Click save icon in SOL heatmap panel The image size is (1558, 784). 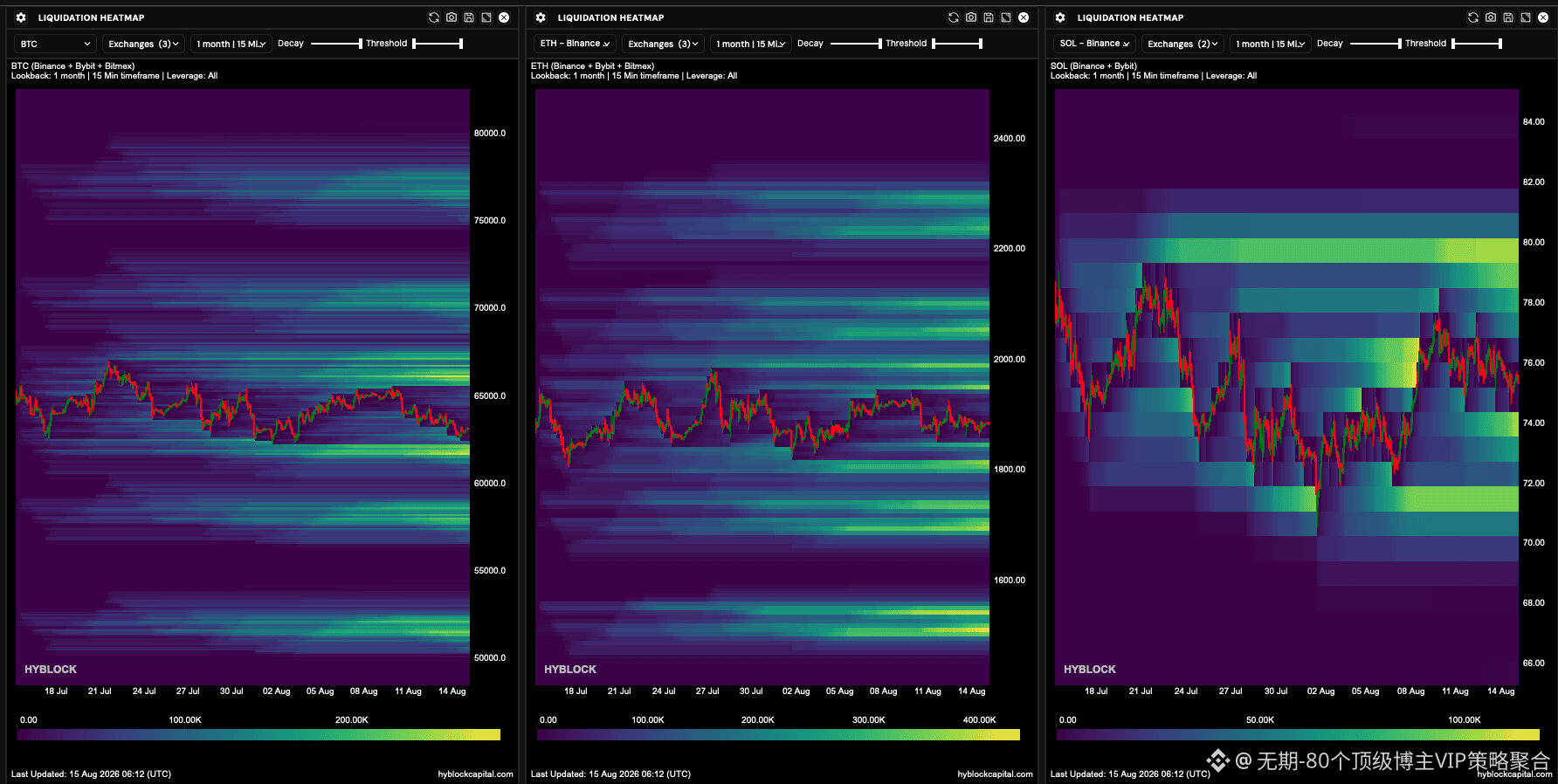tap(1508, 17)
